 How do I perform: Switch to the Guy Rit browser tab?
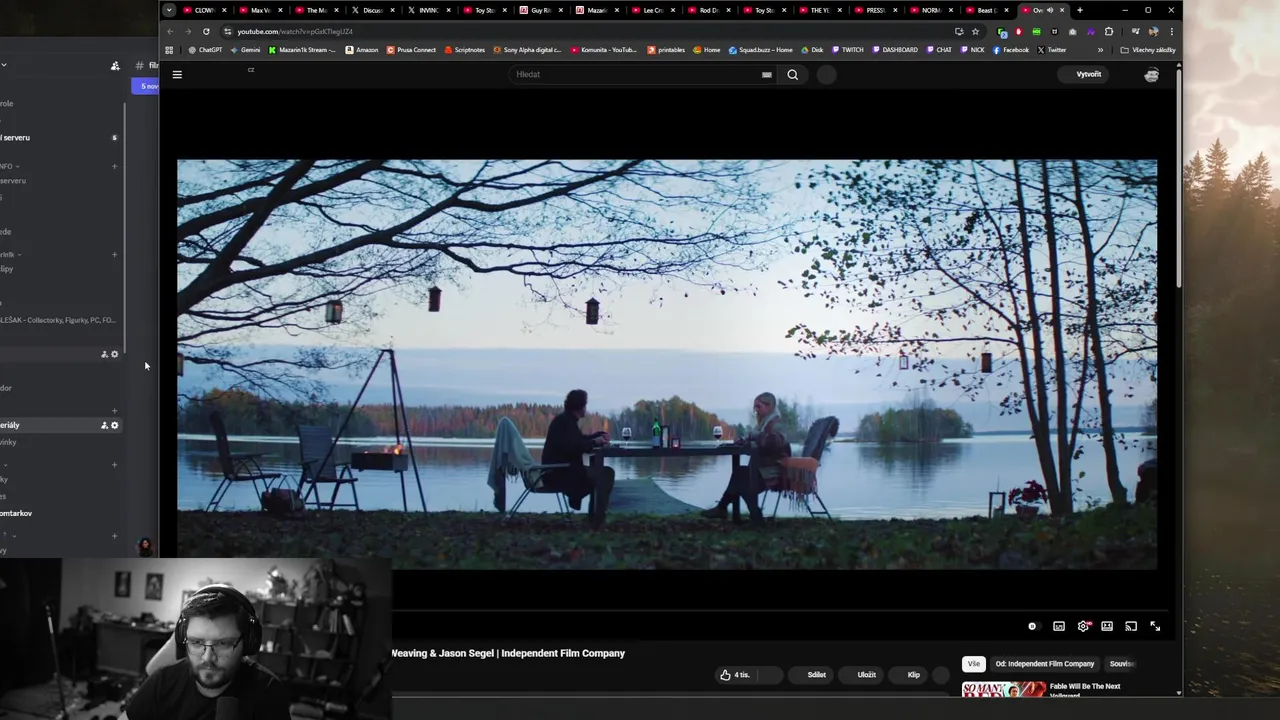[540, 10]
